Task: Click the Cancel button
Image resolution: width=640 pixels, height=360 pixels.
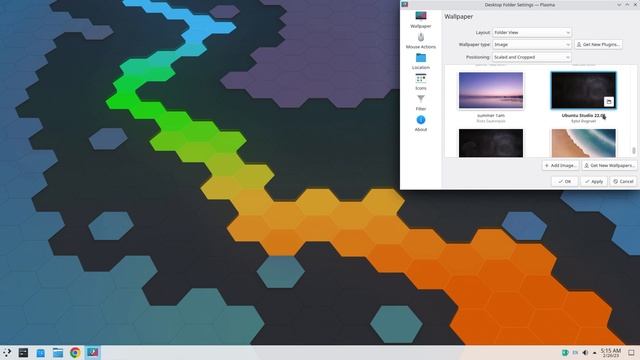Action: click(623, 181)
